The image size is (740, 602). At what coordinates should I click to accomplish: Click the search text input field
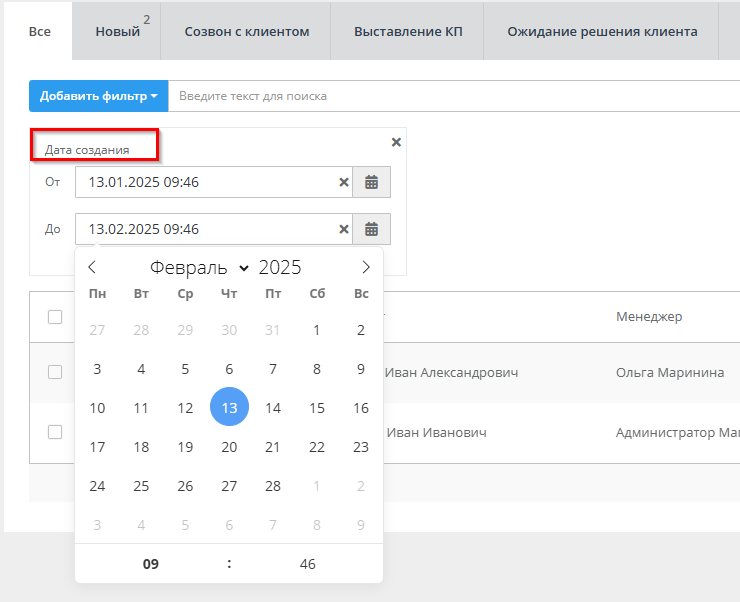[450, 96]
